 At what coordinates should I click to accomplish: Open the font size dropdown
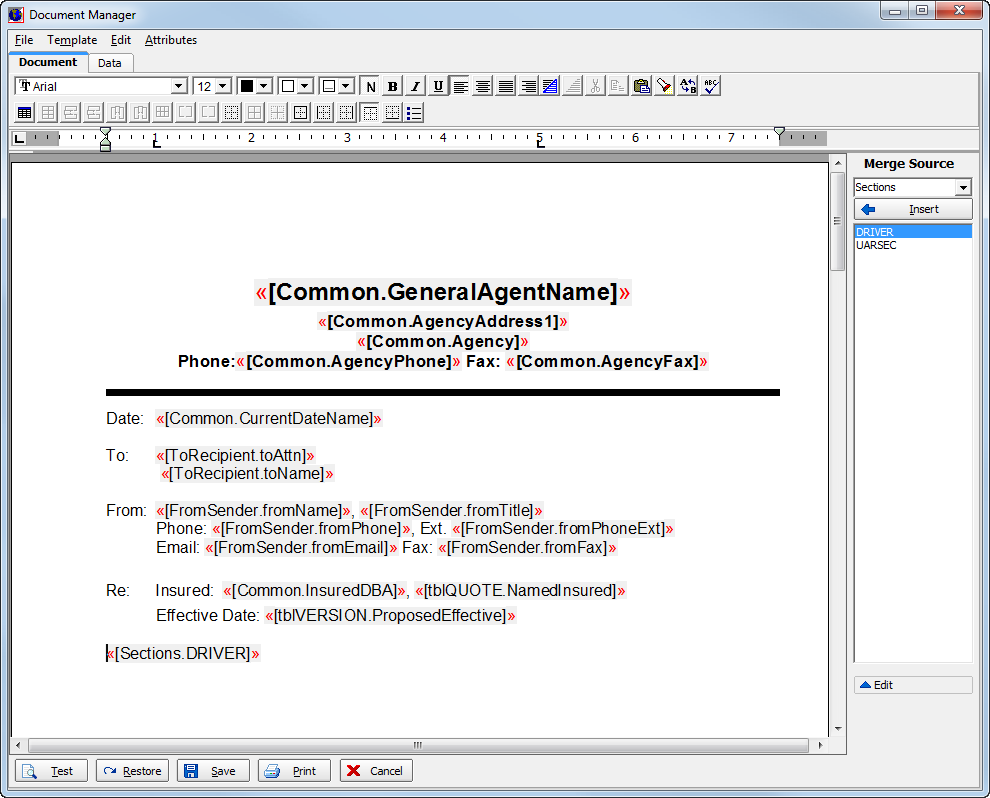click(x=222, y=86)
